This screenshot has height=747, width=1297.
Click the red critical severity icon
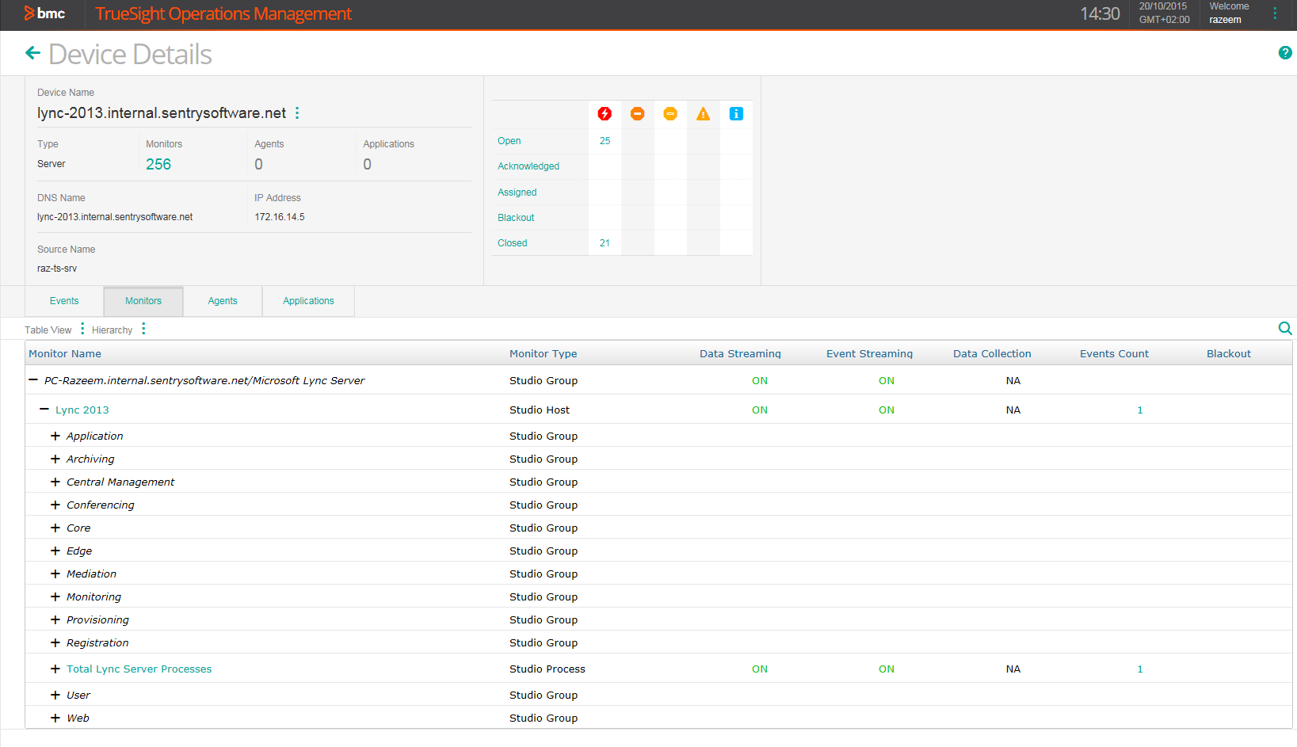(x=604, y=114)
